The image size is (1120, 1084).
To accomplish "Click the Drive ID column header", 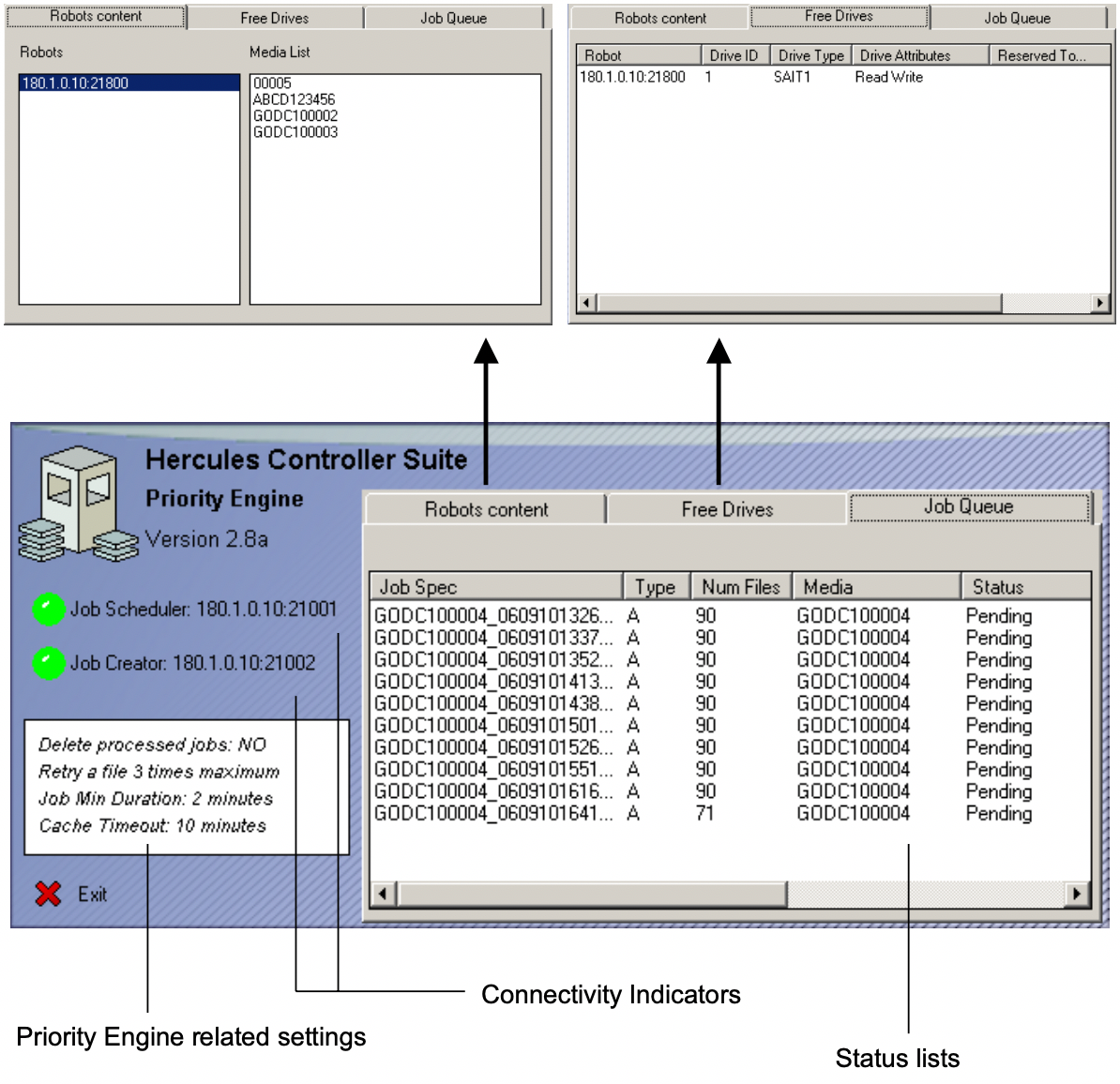I will click(x=735, y=55).
